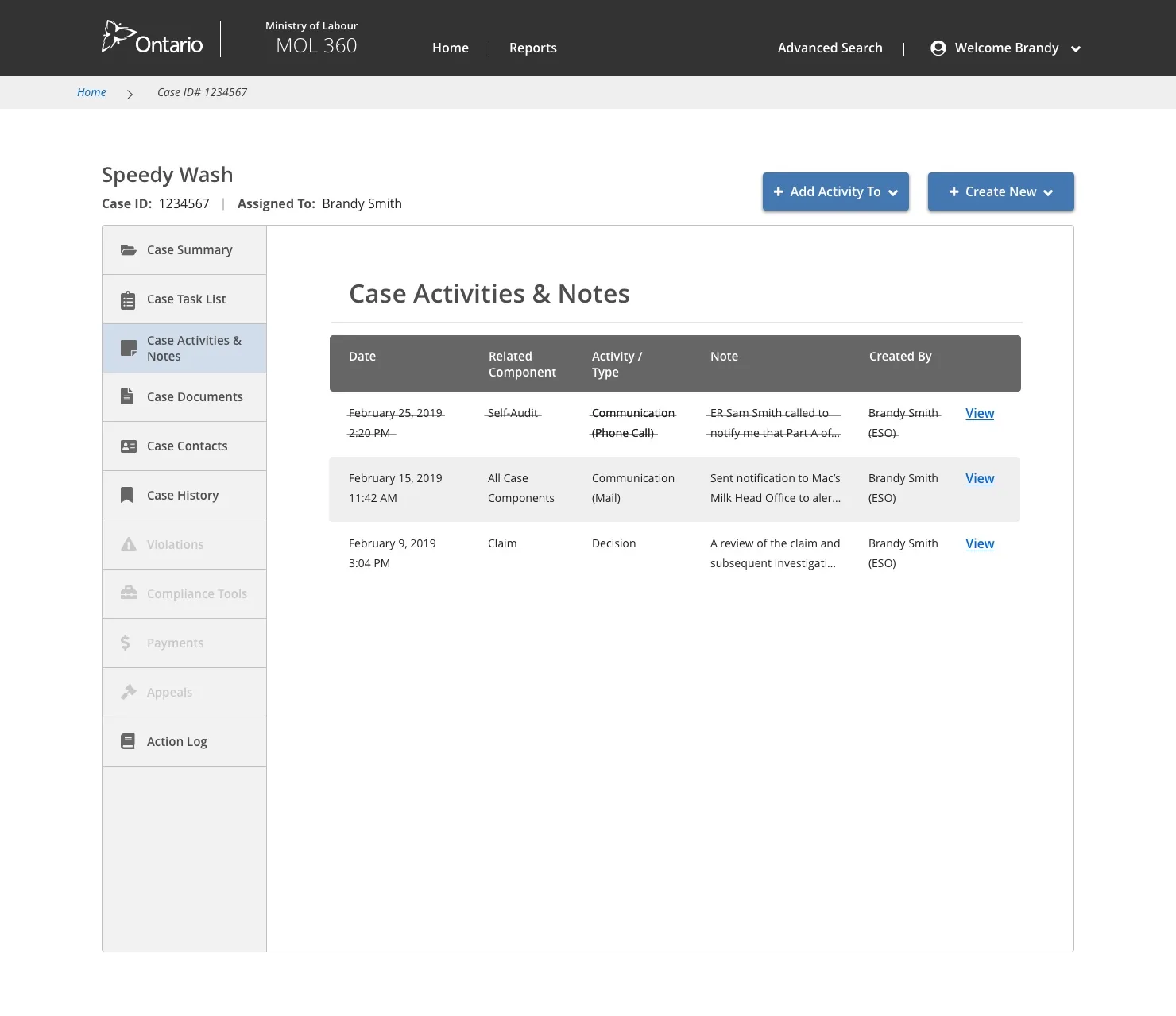
Task: Click the breadcrumb arrow separator after Home
Action: point(130,94)
